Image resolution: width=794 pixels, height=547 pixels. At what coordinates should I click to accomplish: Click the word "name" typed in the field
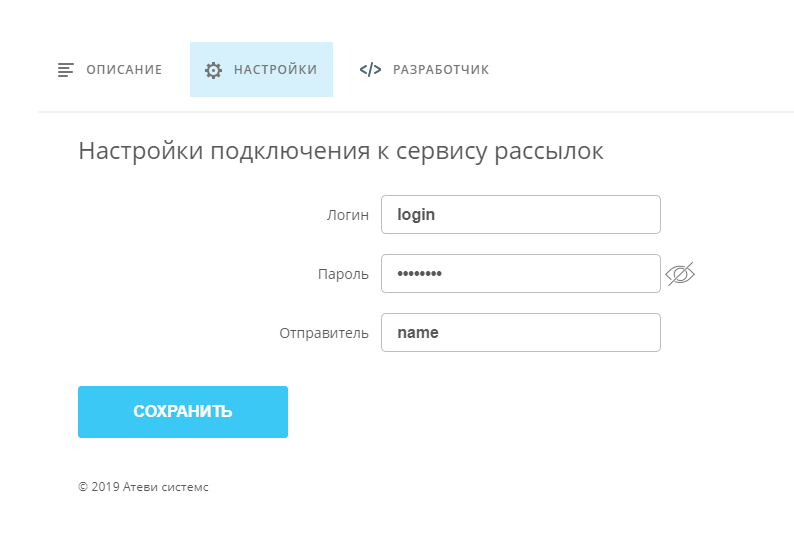tap(418, 333)
